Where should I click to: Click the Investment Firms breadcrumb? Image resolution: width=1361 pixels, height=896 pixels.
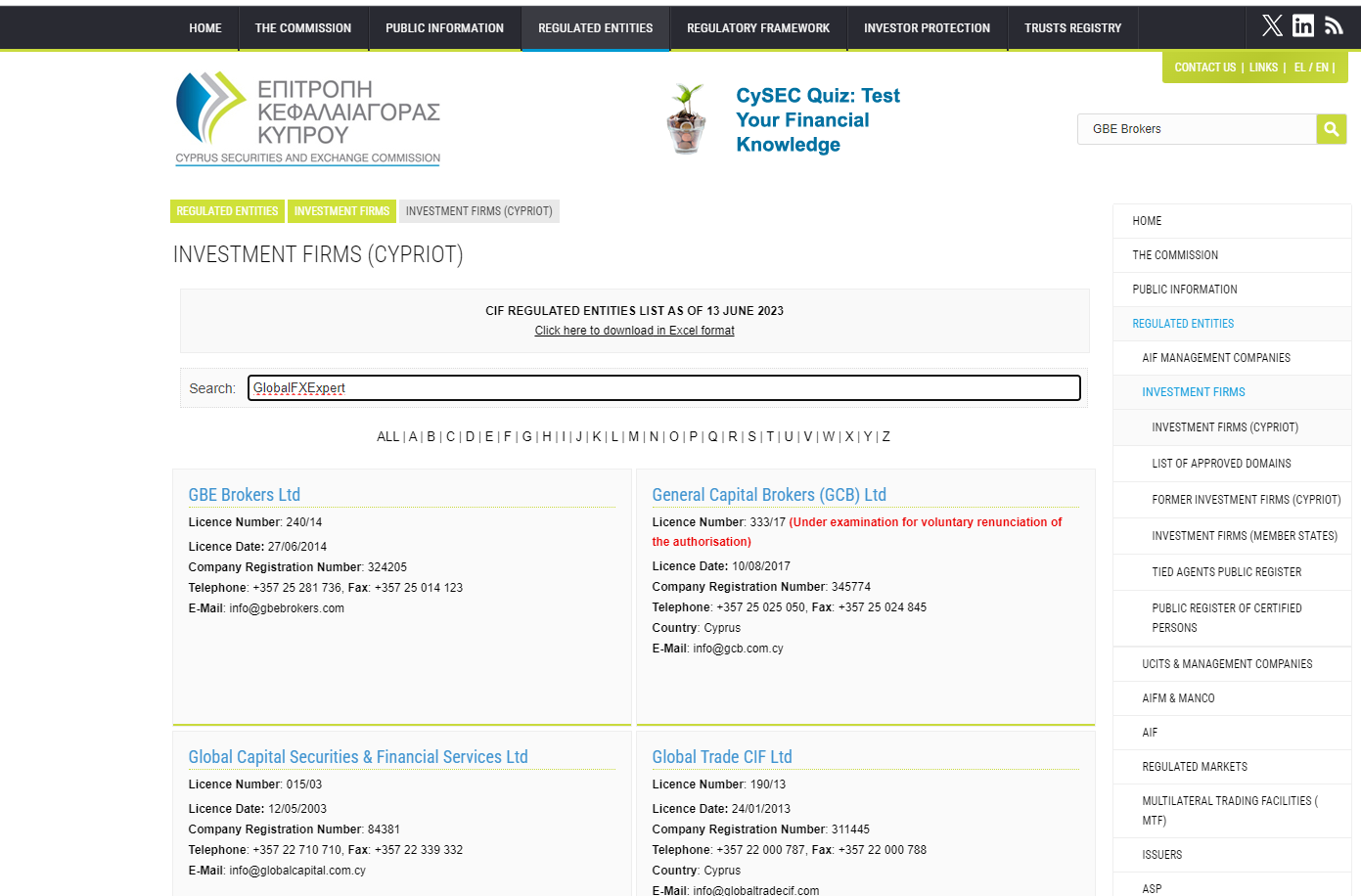pyautogui.click(x=341, y=211)
